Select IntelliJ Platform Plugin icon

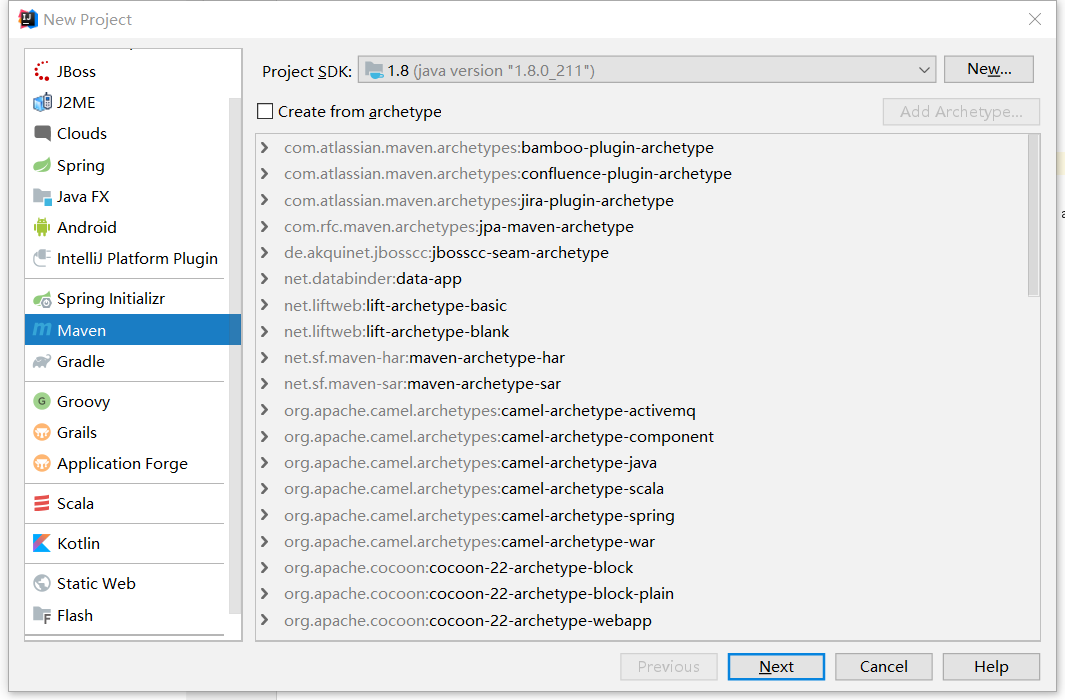[42, 258]
